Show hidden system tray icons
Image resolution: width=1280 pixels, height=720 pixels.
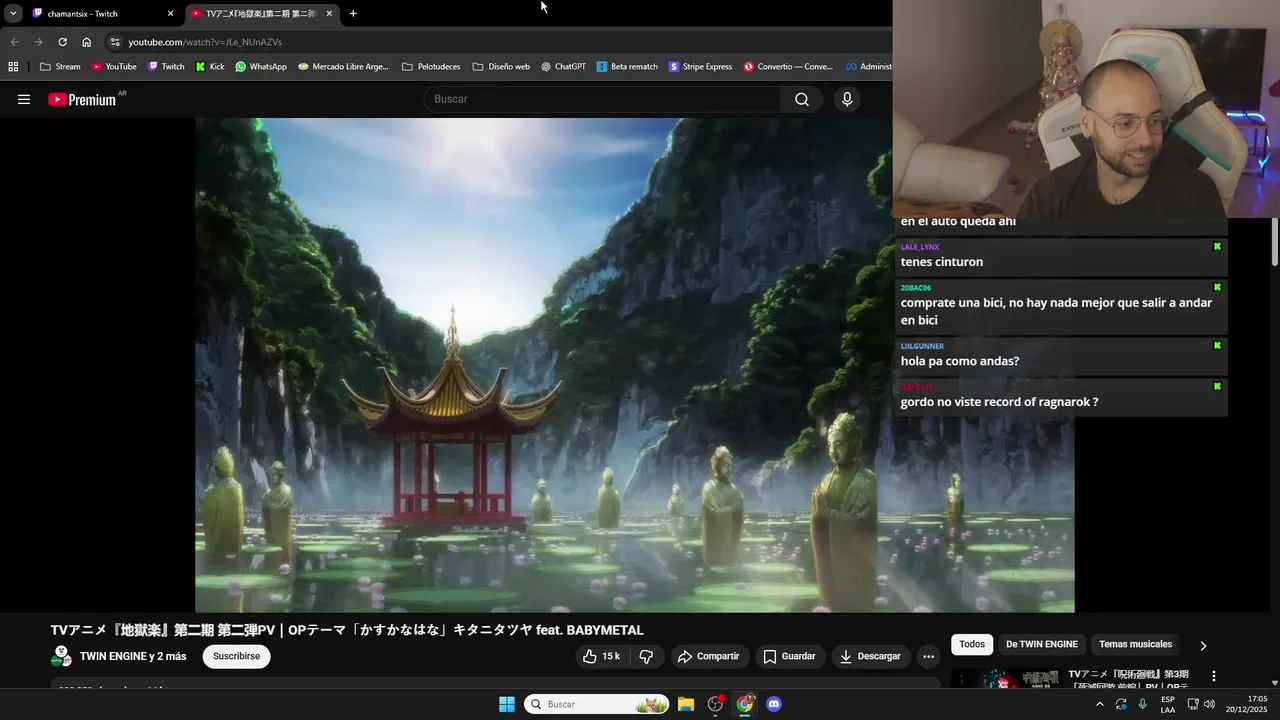click(1100, 704)
